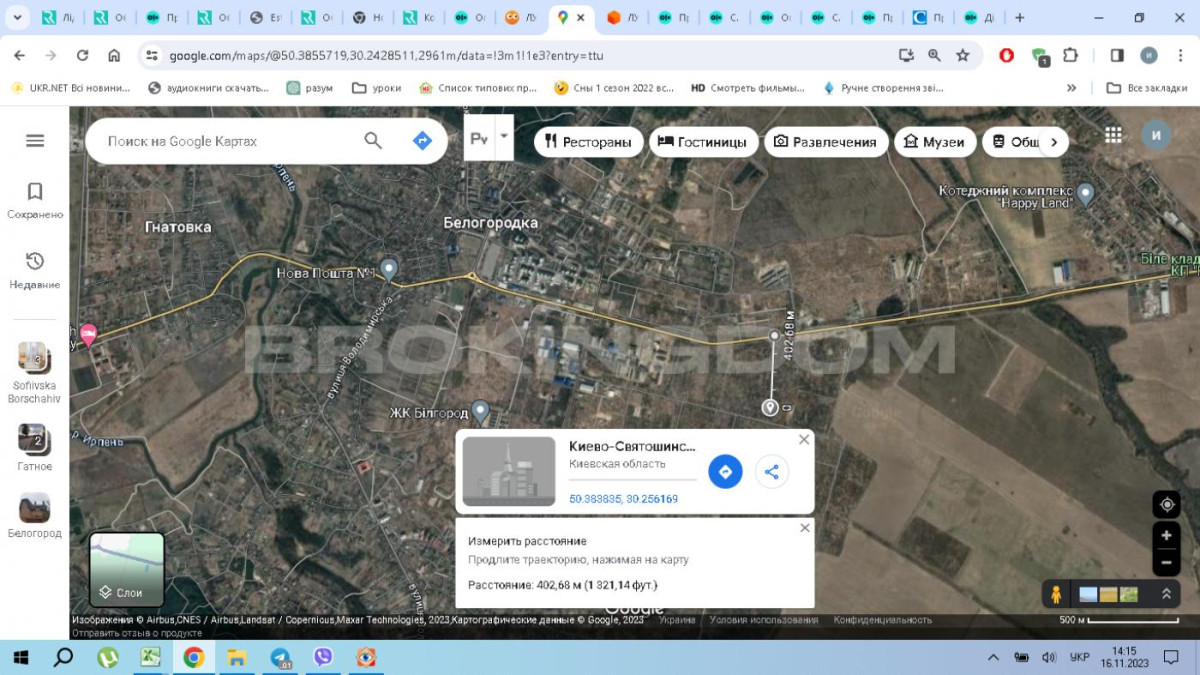
Task: Click the coordinates link 50.383835, 30.256169
Action: click(623, 499)
